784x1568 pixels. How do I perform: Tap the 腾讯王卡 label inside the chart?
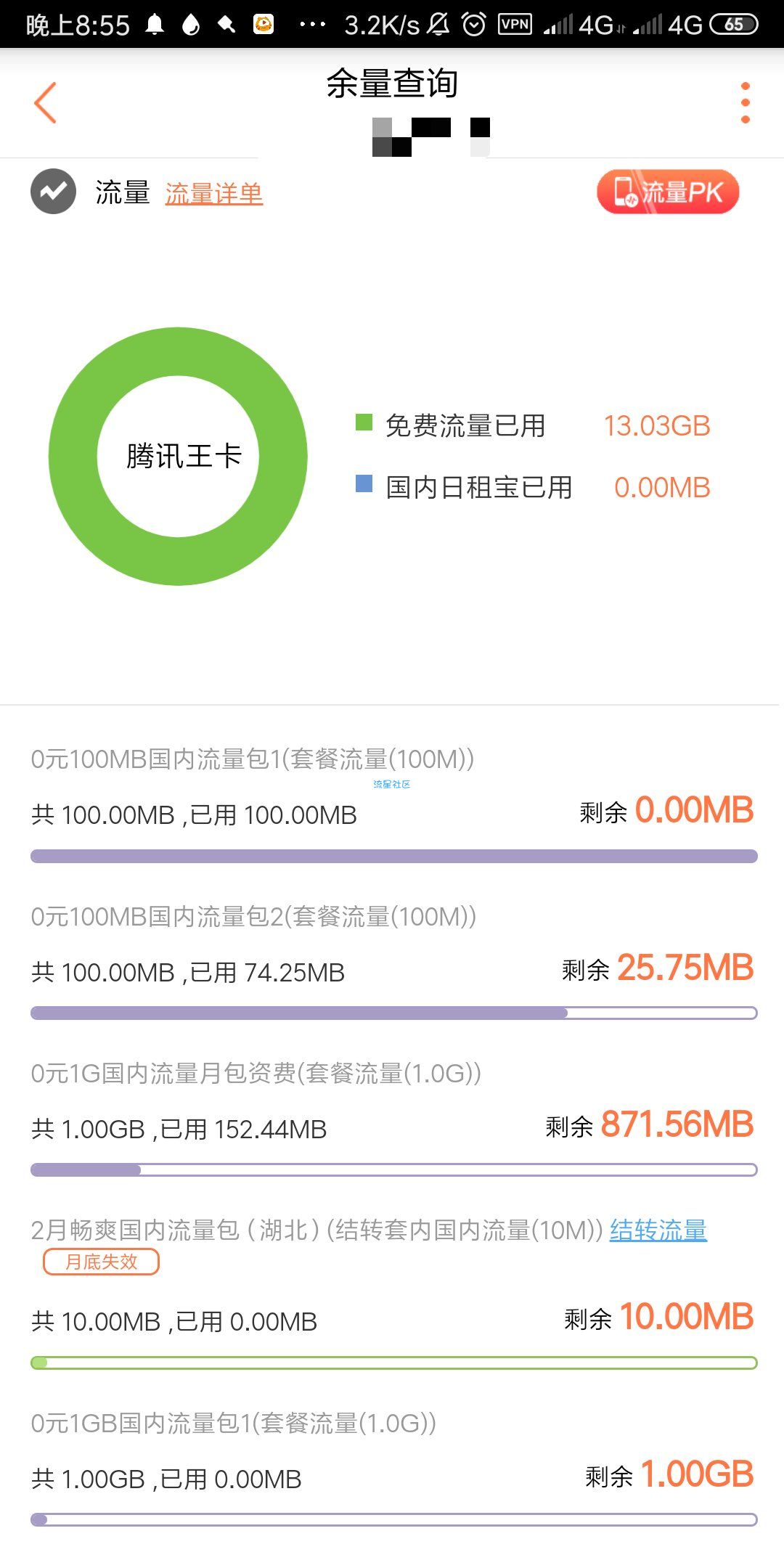coord(184,457)
